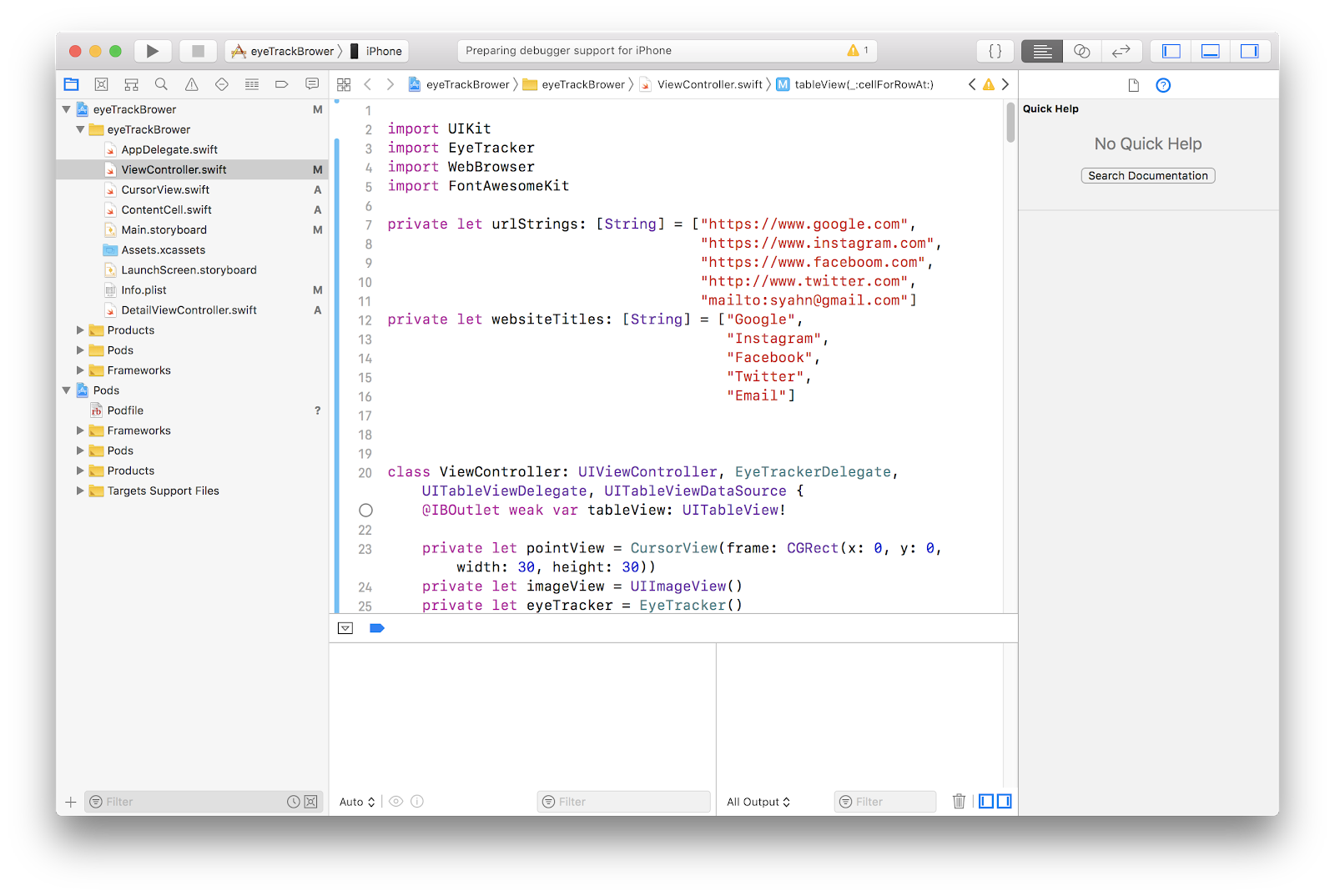The width and height of the screenshot is (1335, 896).
Task: Show the Debug navigator
Action: [x=252, y=84]
